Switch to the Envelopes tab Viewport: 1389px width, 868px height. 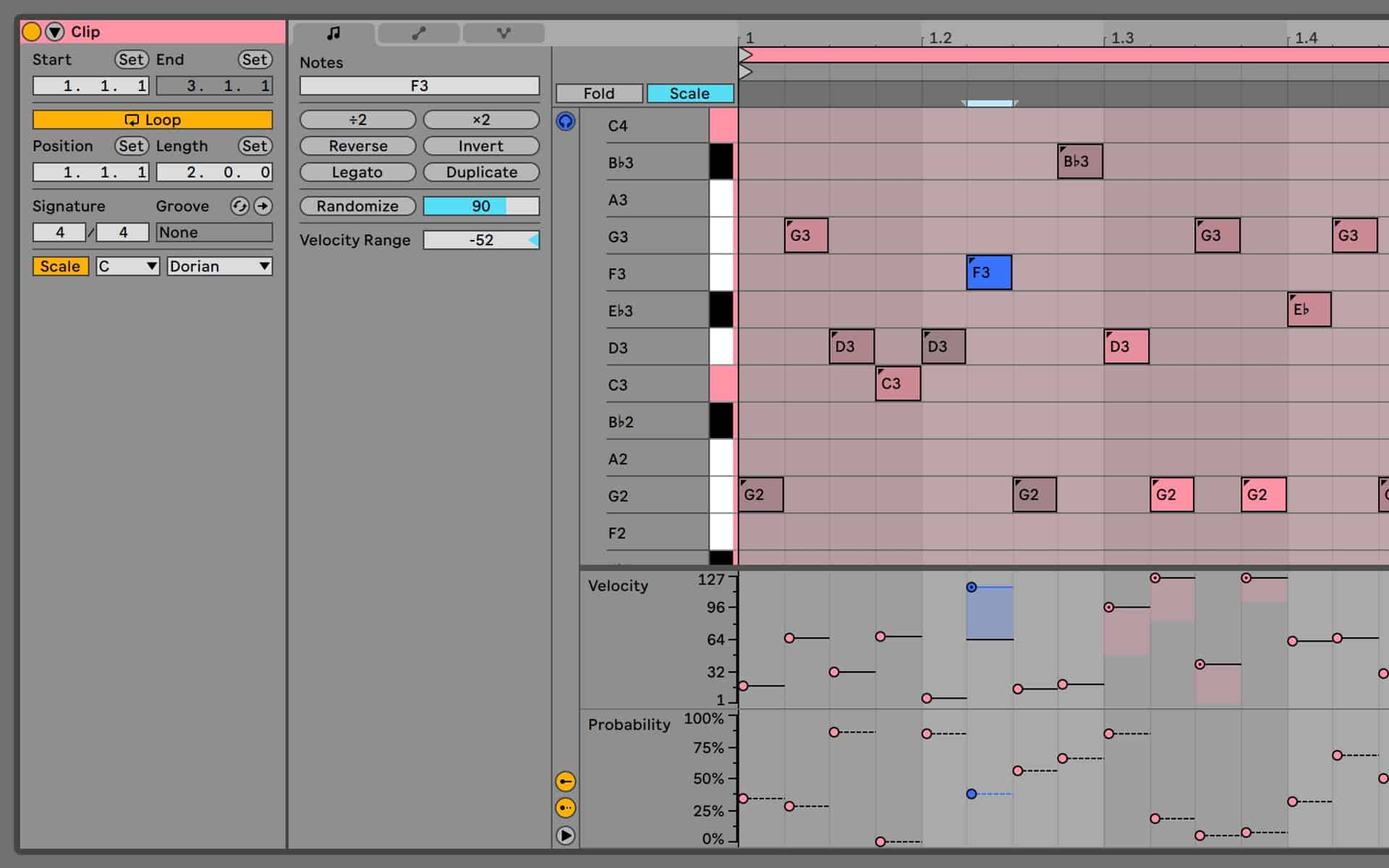click(x=418, y=33)
